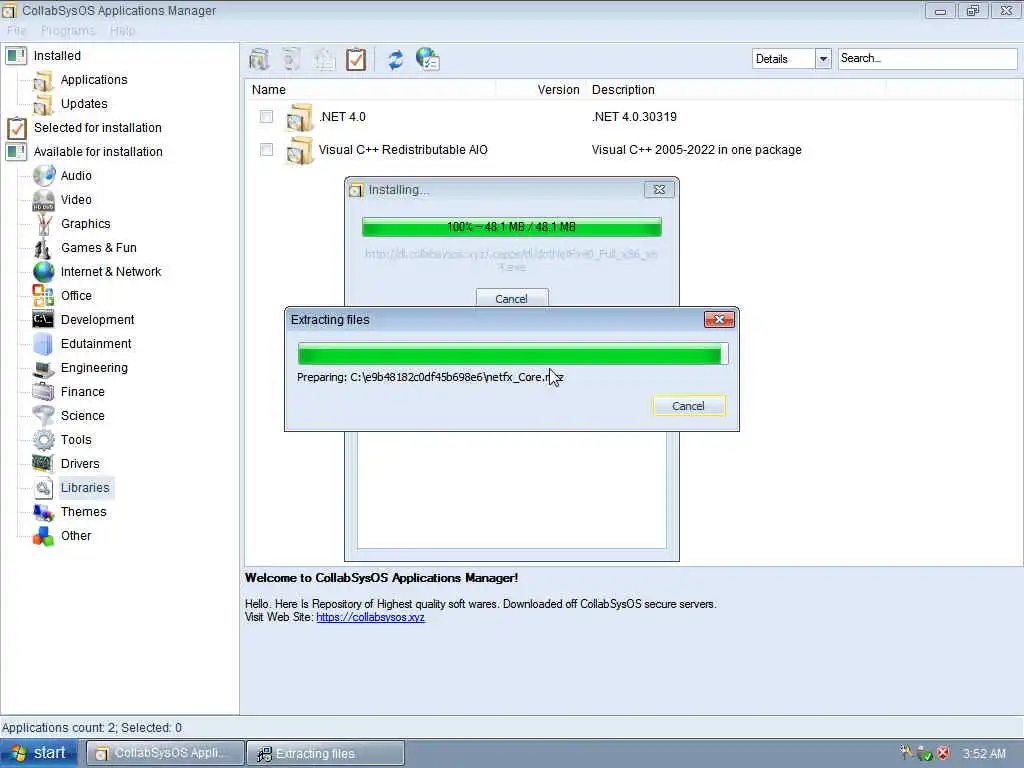Click into the Search field
Viewport: 1024px width, 768px height.
[x=927, y=58]
